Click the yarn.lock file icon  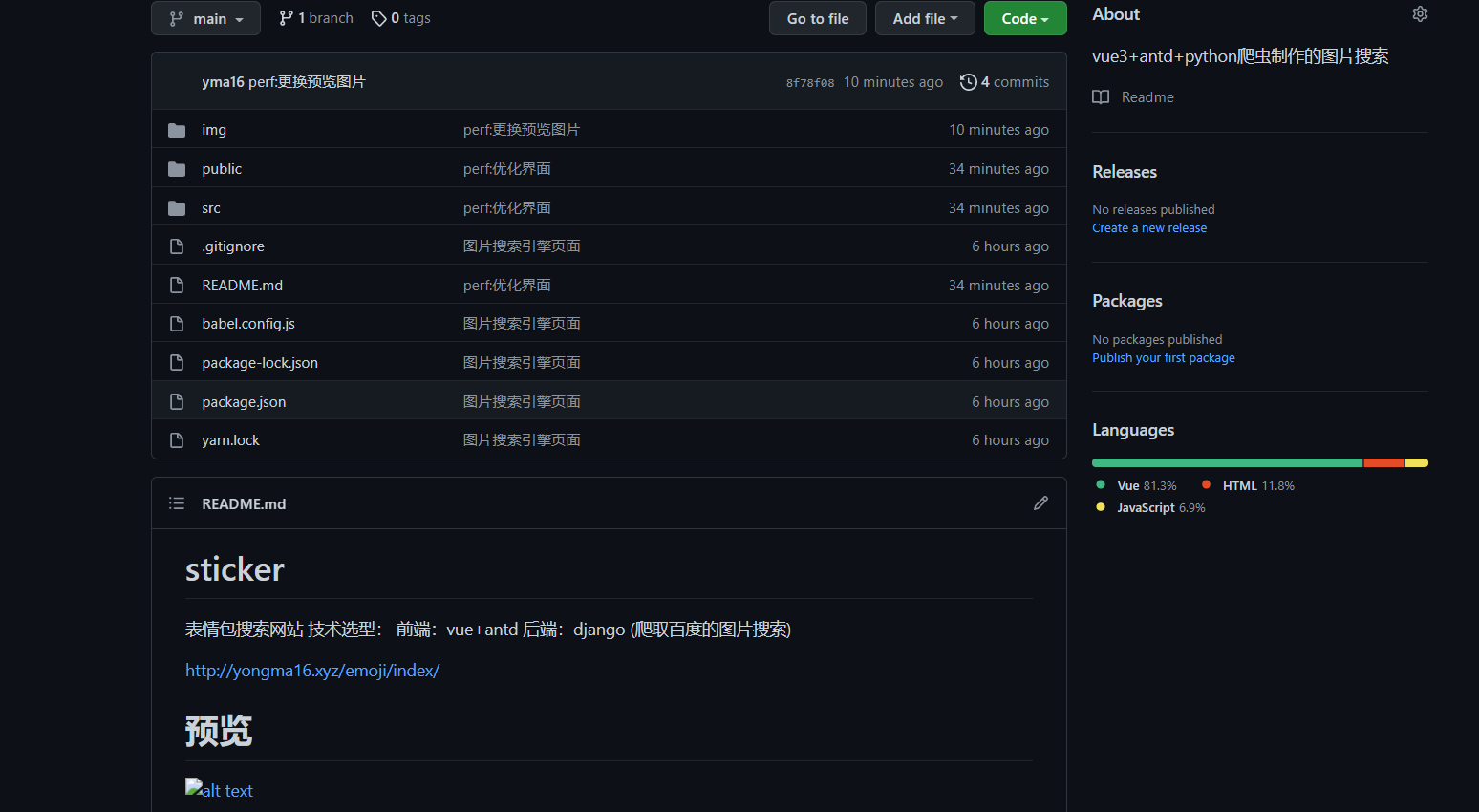(177, 440)
